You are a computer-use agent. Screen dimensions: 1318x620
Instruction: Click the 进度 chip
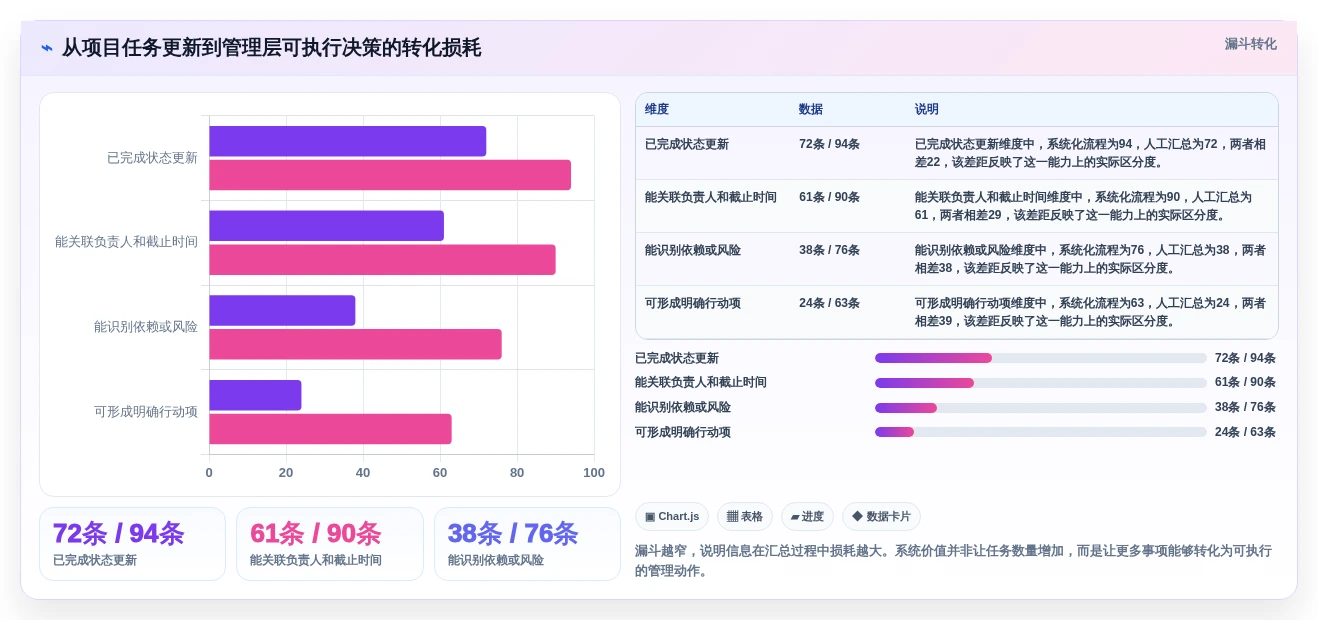pyautogui.click(x=807, y=517)
